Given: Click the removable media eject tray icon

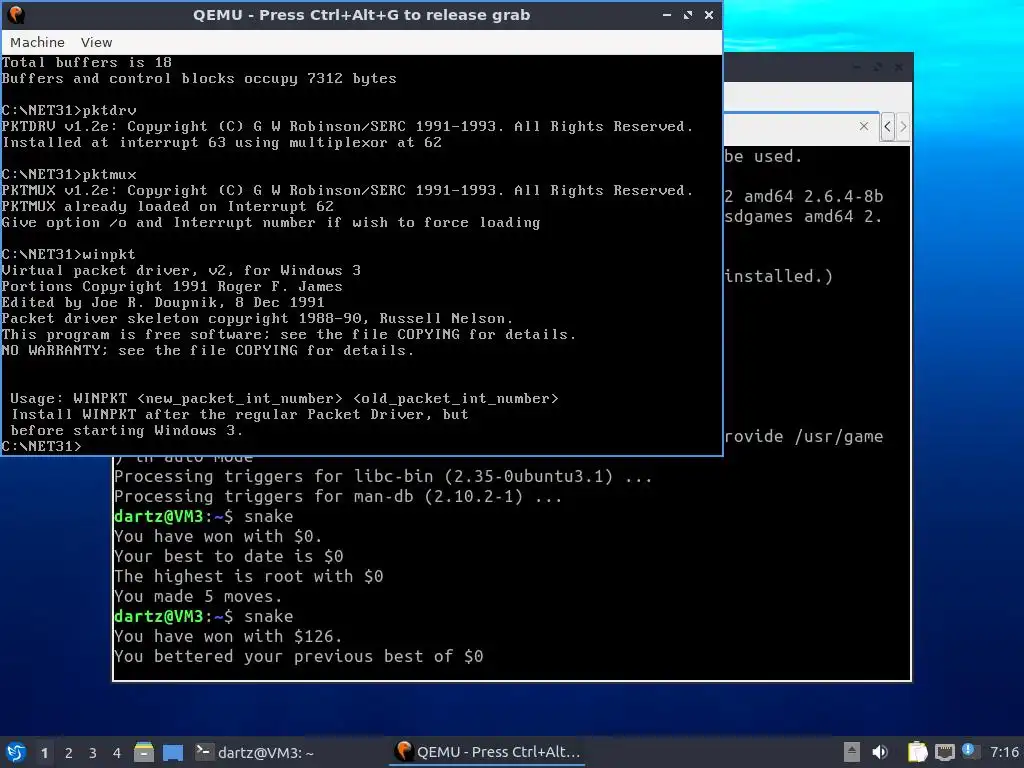Looking at the screenshot, I should point(852,752).
